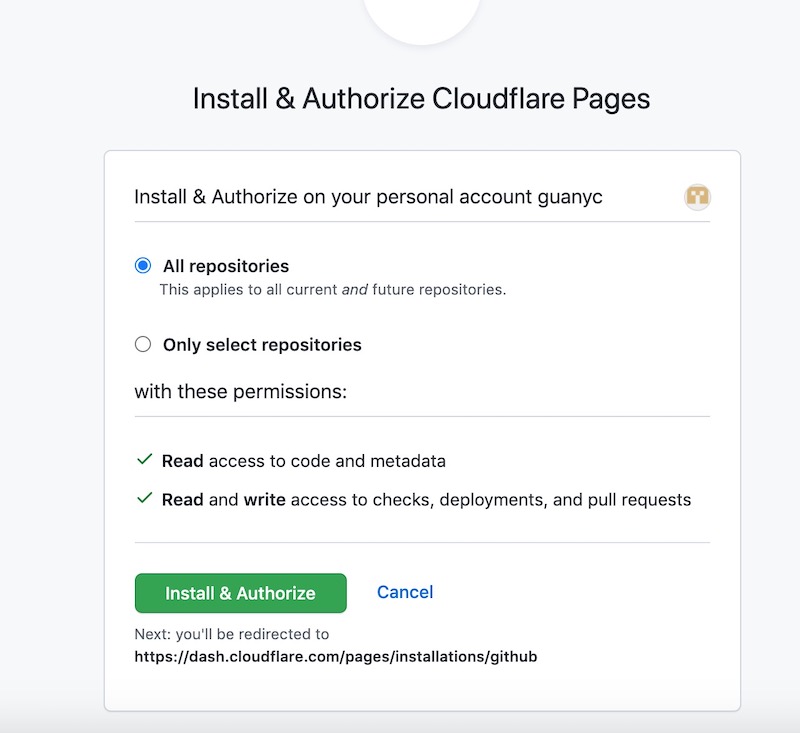Image resolution: width=800 pixels, height=733 pixels.
Task: Click the 'with these permissions:' heading
Action: tap(240, 391)
